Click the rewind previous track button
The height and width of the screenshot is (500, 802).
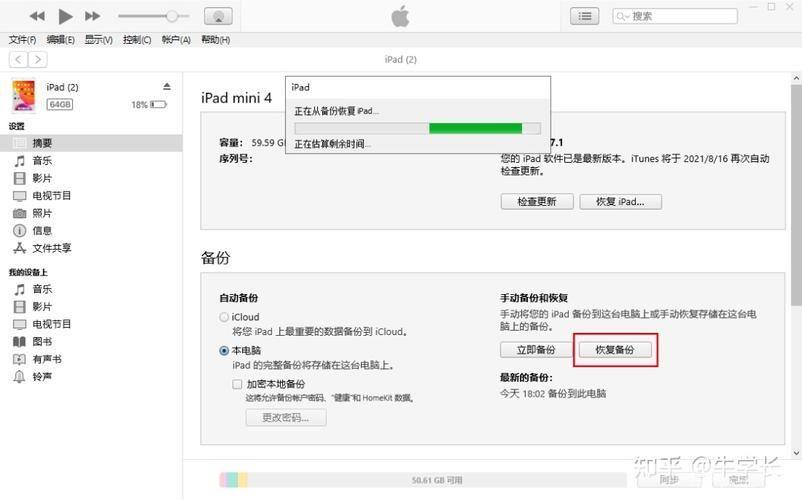pyautogui.click(x=37, y=16)
